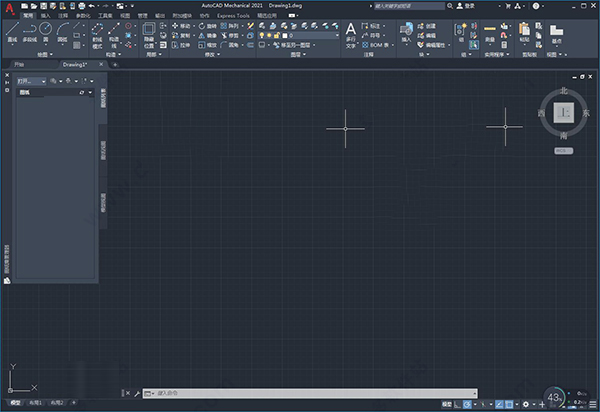Open the Block panel dropdown
The width and height of the screenshot is (600, 412).
pos(424,55)
